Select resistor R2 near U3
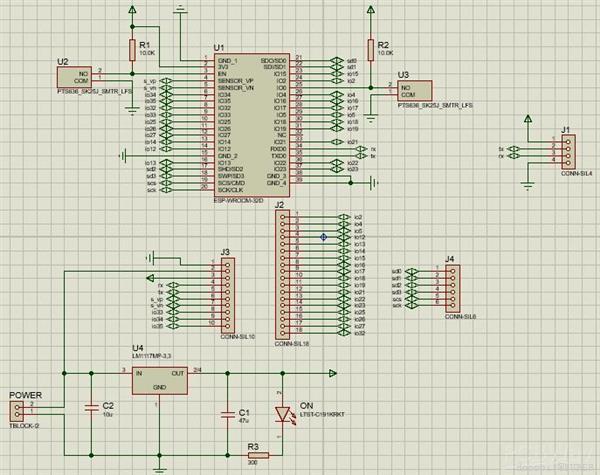Image resolution: width=600 pixels, height=475 pixels. (x=370, y=50)
